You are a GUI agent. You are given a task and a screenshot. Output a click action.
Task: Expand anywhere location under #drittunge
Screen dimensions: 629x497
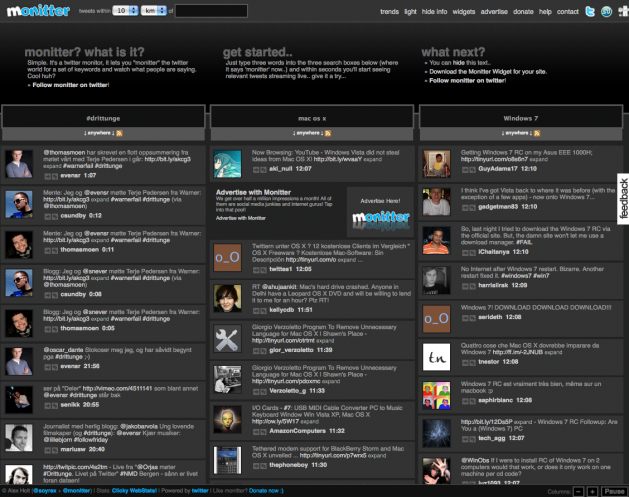[99, 133]
